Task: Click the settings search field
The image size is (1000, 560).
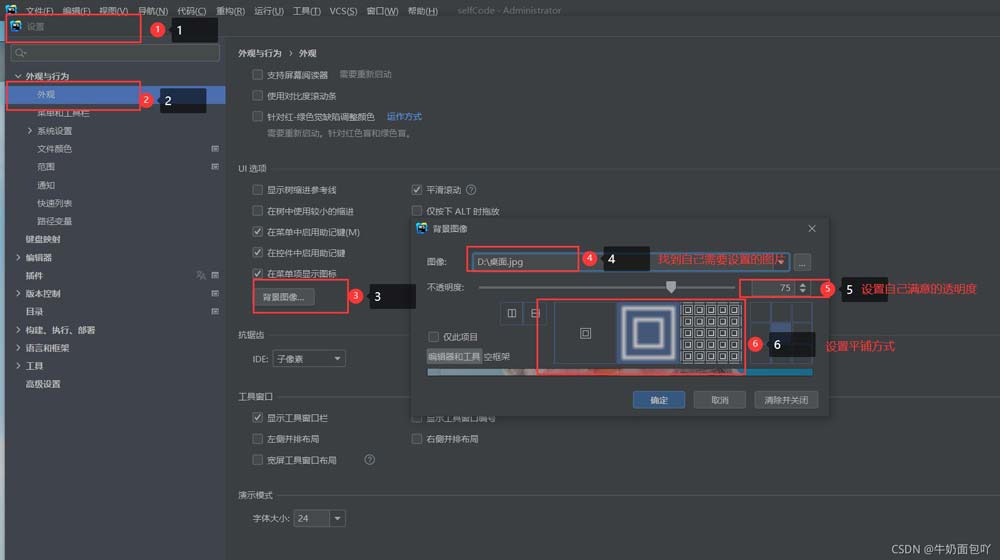Action: (115, 53)
